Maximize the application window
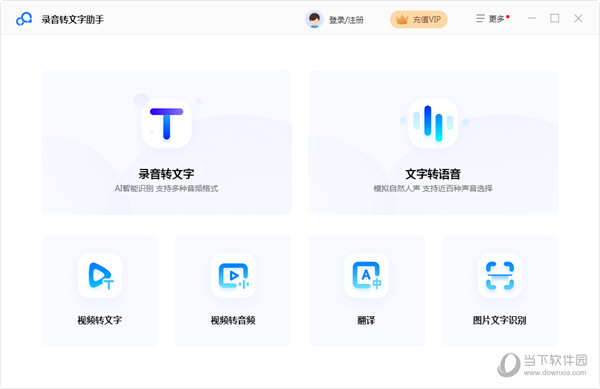The height and width of the screenshot is (389, 600). [554, 18]
